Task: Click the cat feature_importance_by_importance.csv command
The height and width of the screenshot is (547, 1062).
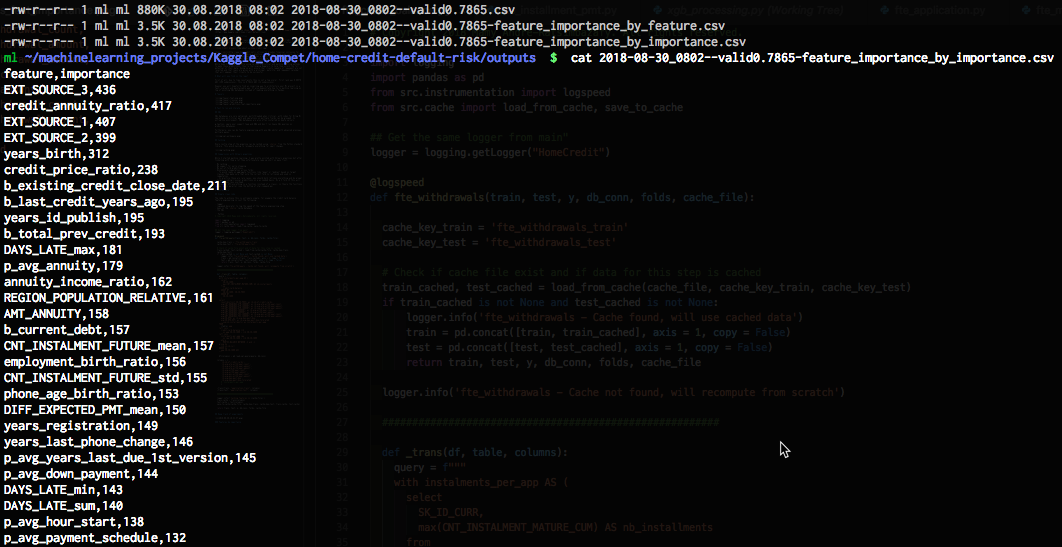Action: pos(812,58)
